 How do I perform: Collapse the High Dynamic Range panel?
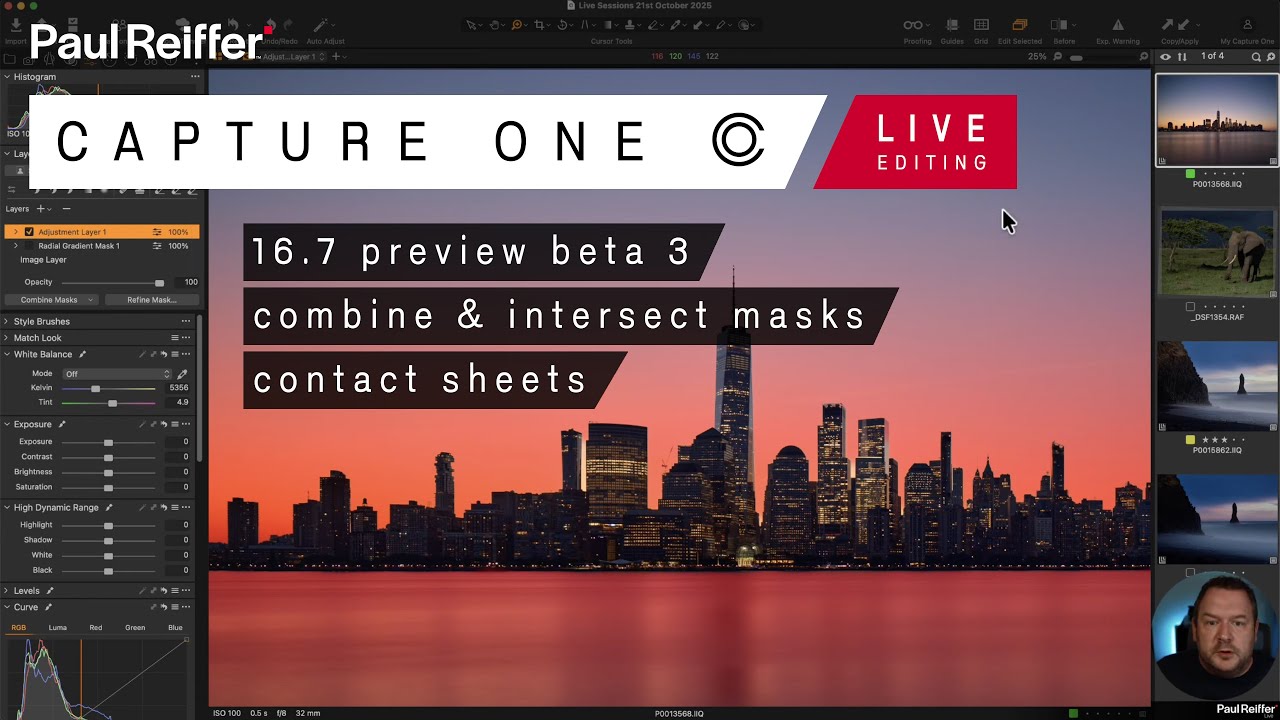tap(7, 508)
